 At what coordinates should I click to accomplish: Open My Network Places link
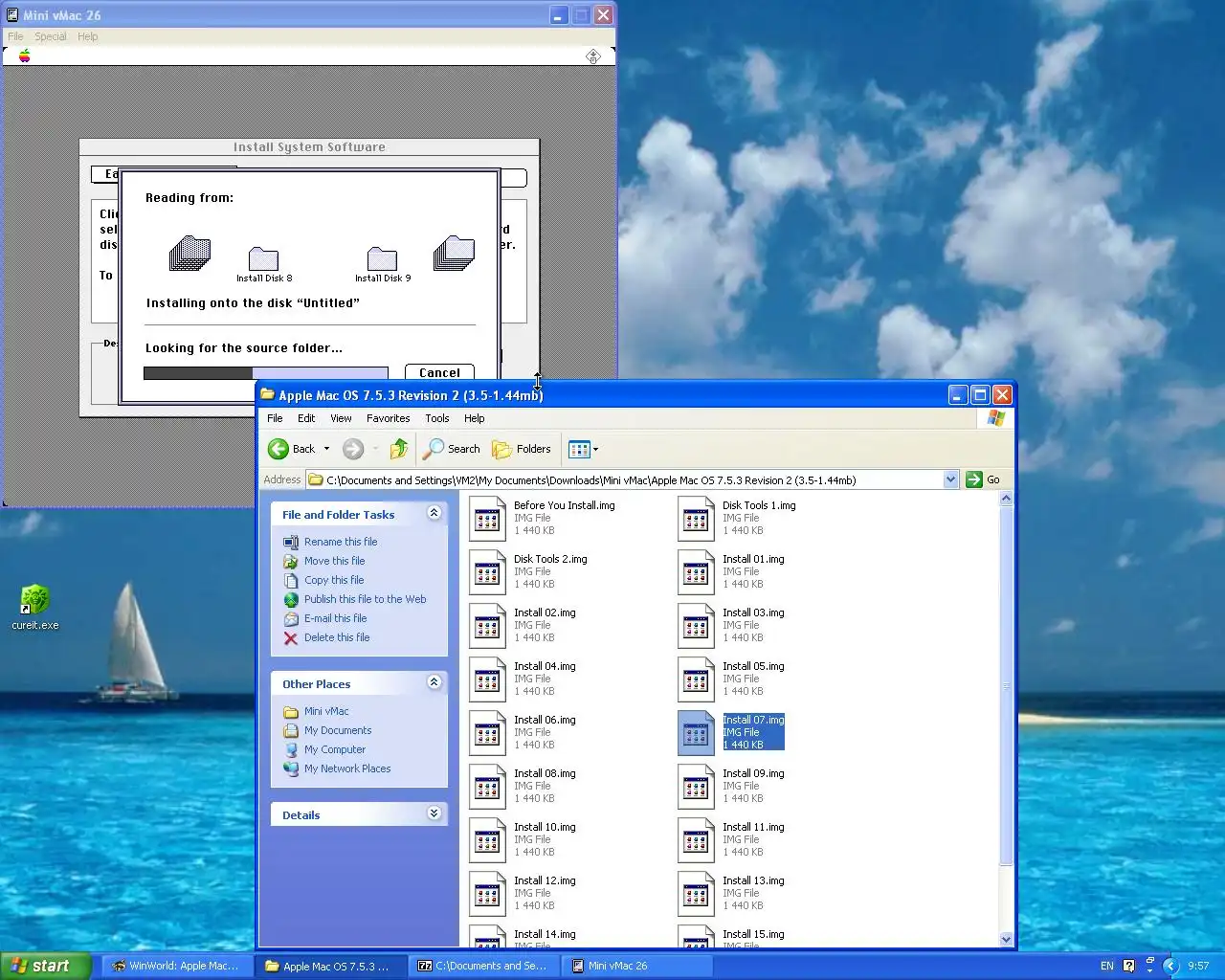(x=347, y=768)
